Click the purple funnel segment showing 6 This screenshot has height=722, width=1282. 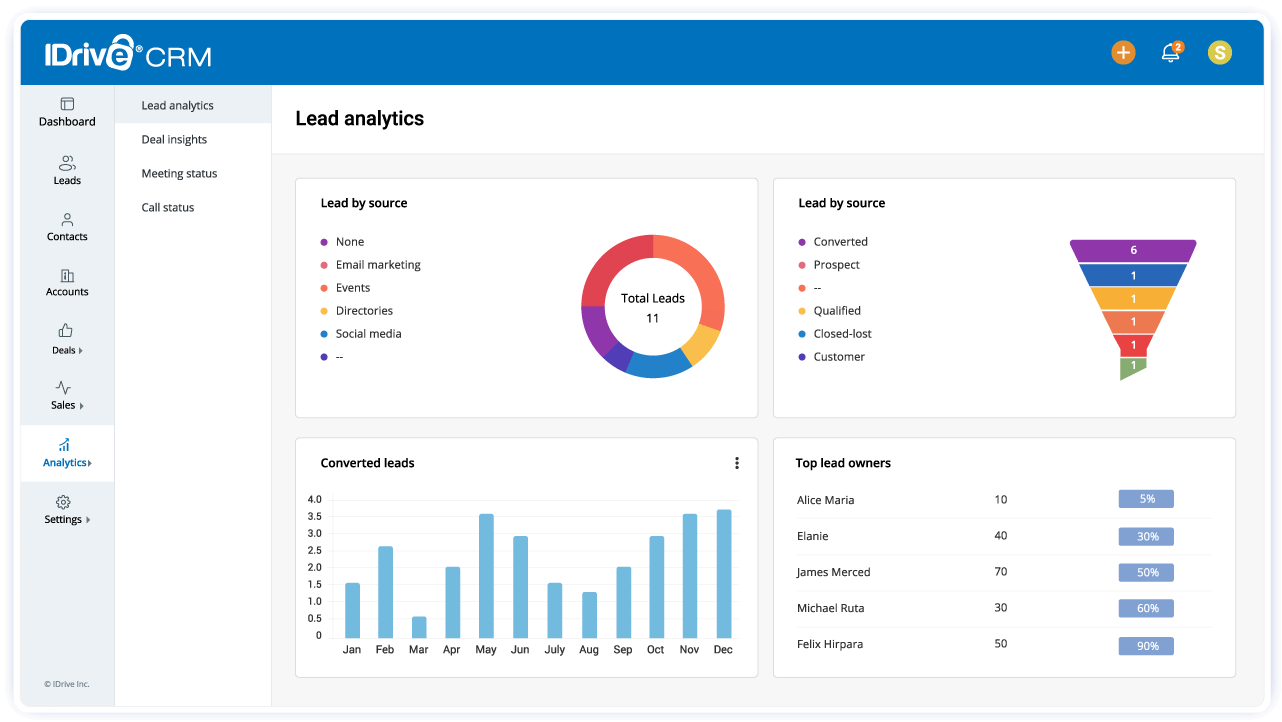(1133, 250)
